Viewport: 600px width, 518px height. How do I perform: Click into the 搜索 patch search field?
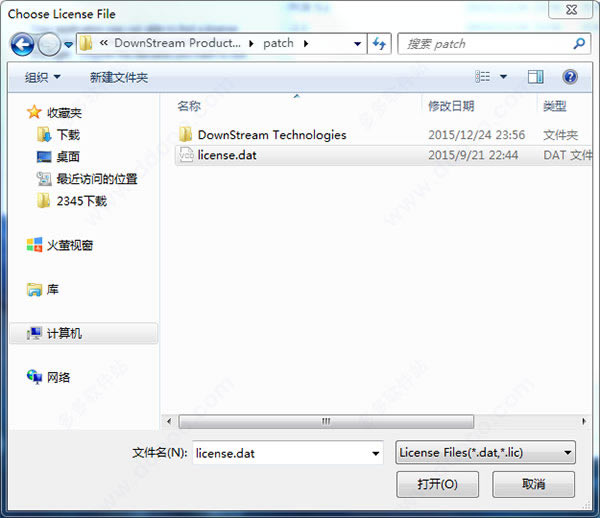click(x=486, y=44)
